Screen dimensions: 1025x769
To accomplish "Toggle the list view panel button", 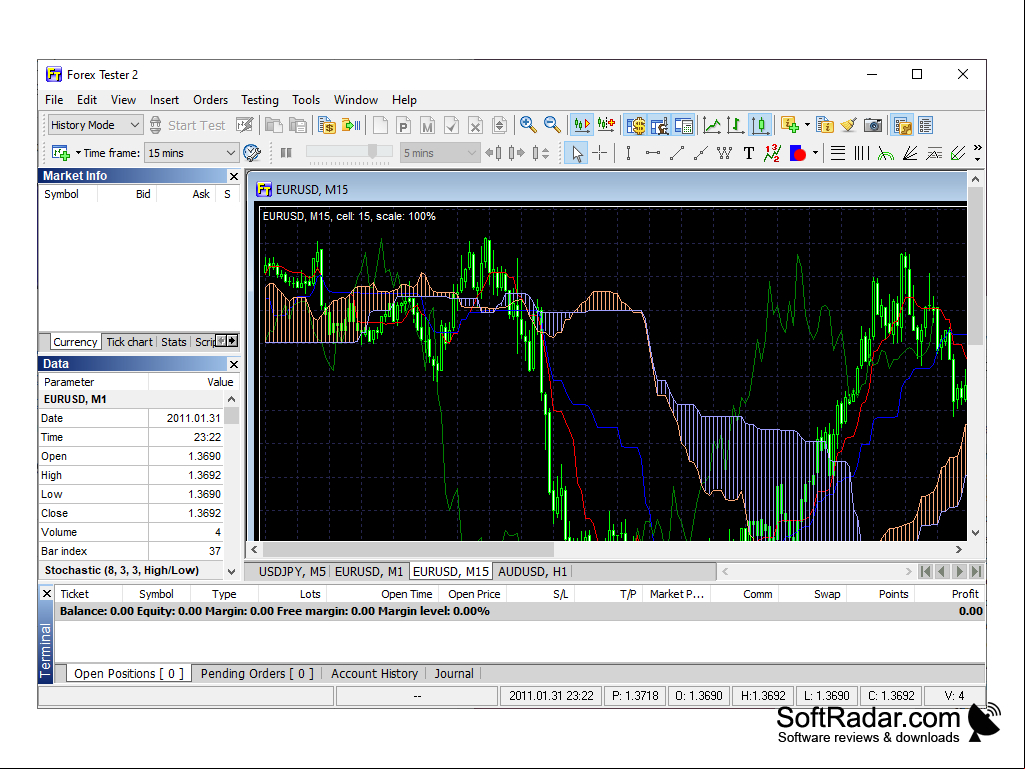I will coord(926,125).
